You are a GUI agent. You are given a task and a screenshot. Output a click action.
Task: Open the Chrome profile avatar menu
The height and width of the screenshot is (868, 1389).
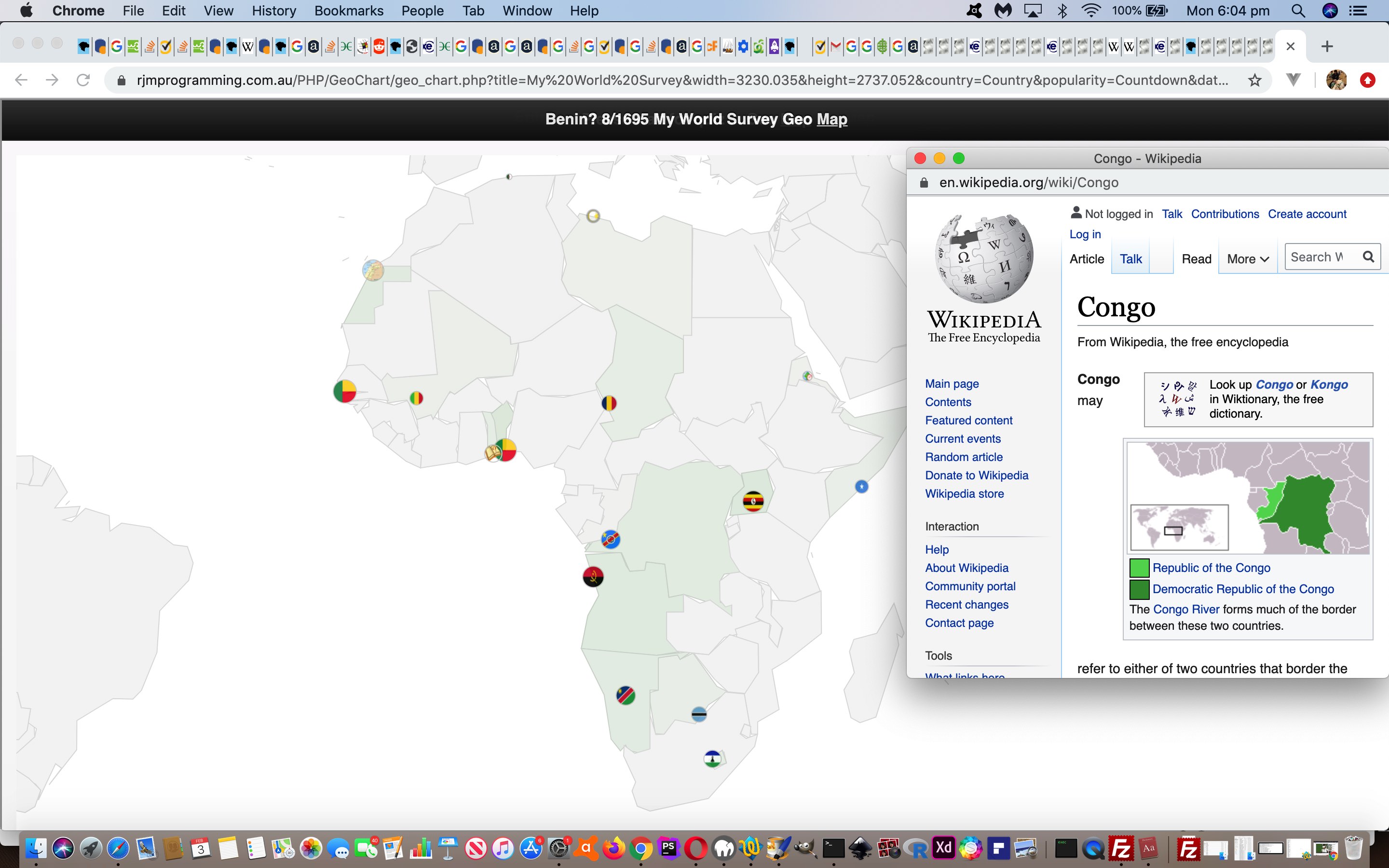1336,80
